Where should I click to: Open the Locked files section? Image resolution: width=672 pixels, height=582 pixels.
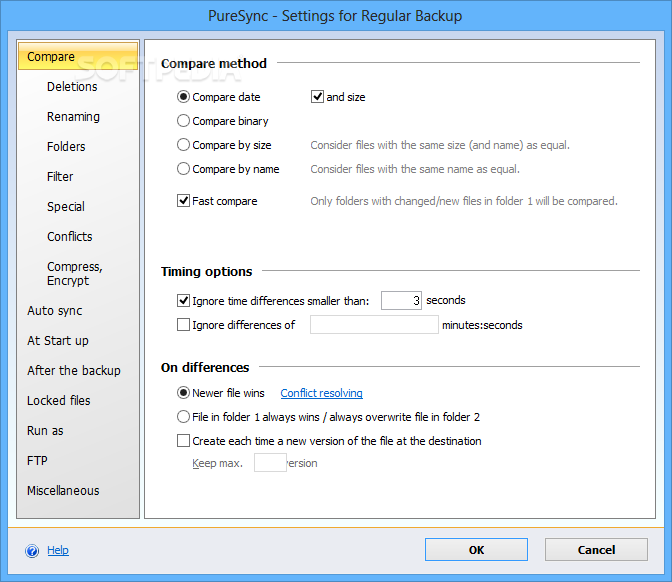pos(59,400)
